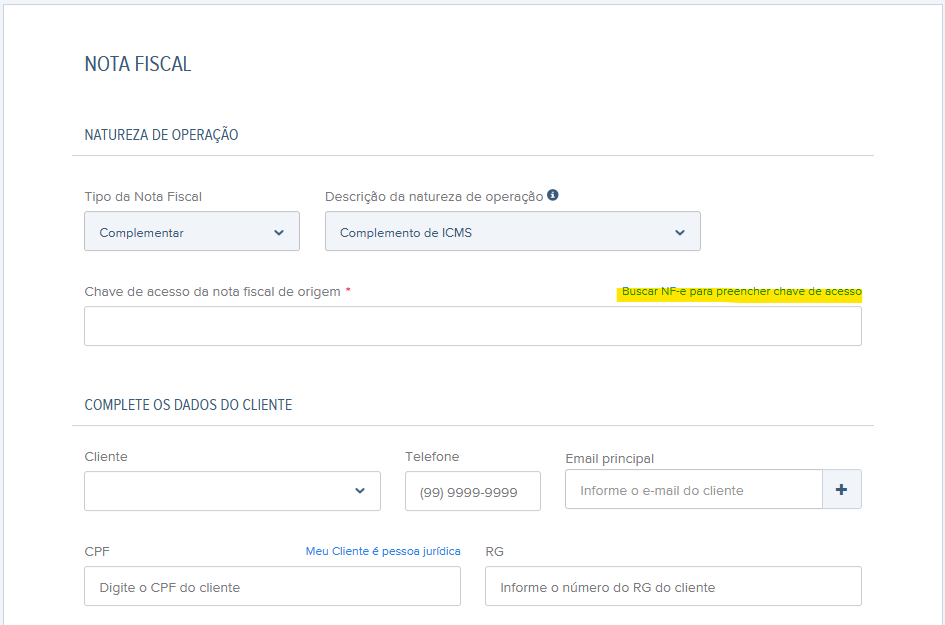Click the red asterisk marking the required chave field
The width and height of the screenshot is (945, 625).
click(348, 289)
